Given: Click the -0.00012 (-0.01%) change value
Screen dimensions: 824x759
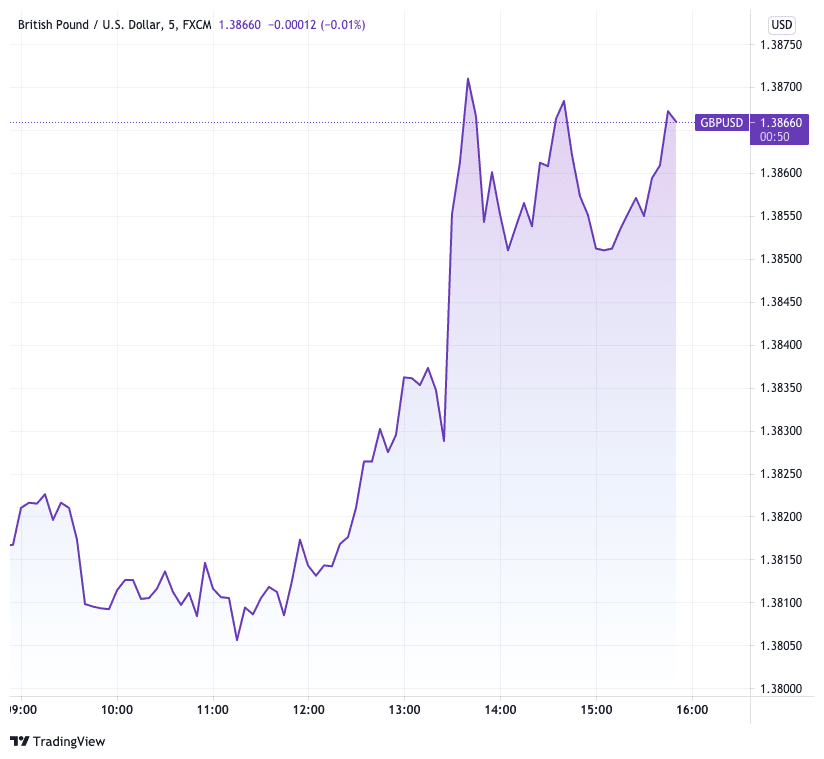Looking at the screenshot, I should [x=316, y=24].
